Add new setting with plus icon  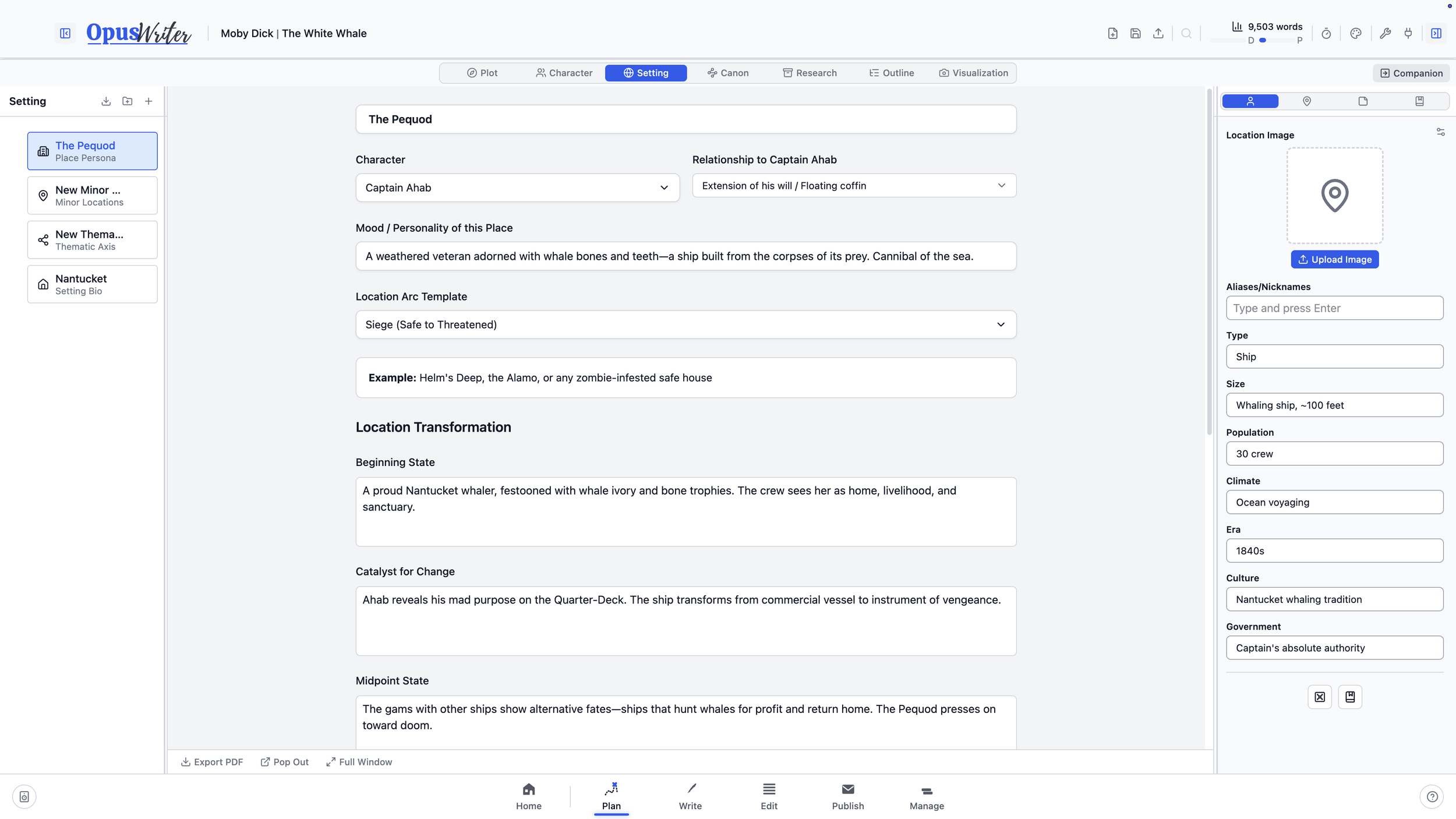tap(149, 101)
